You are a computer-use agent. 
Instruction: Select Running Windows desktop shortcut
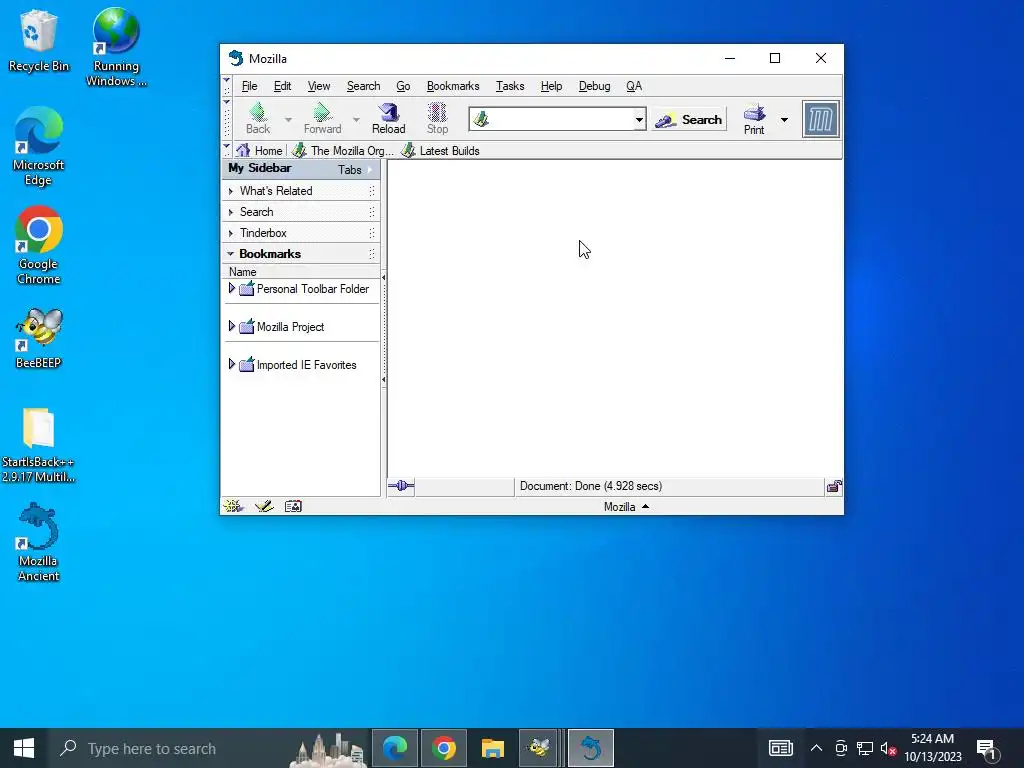pyautogui.click(x=116, y=47)
